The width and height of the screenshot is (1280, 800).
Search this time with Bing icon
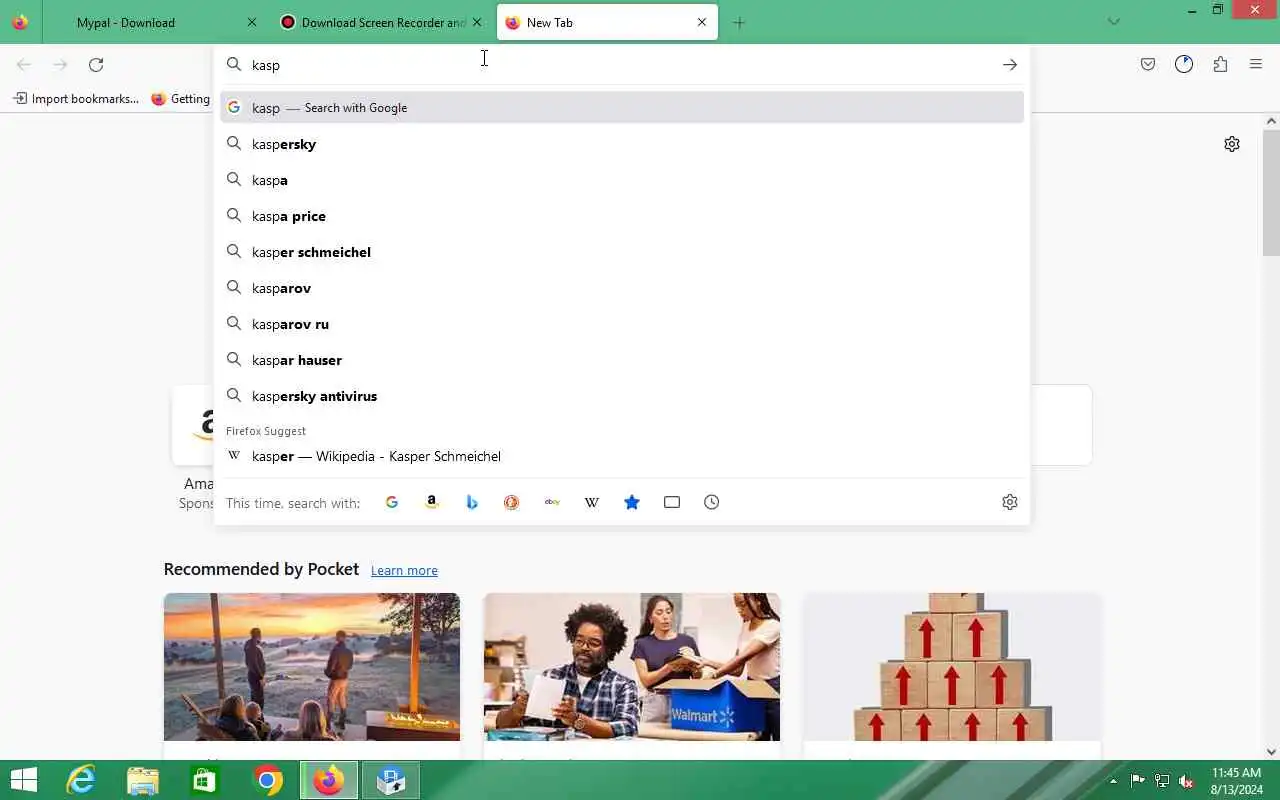click(472, 502)
